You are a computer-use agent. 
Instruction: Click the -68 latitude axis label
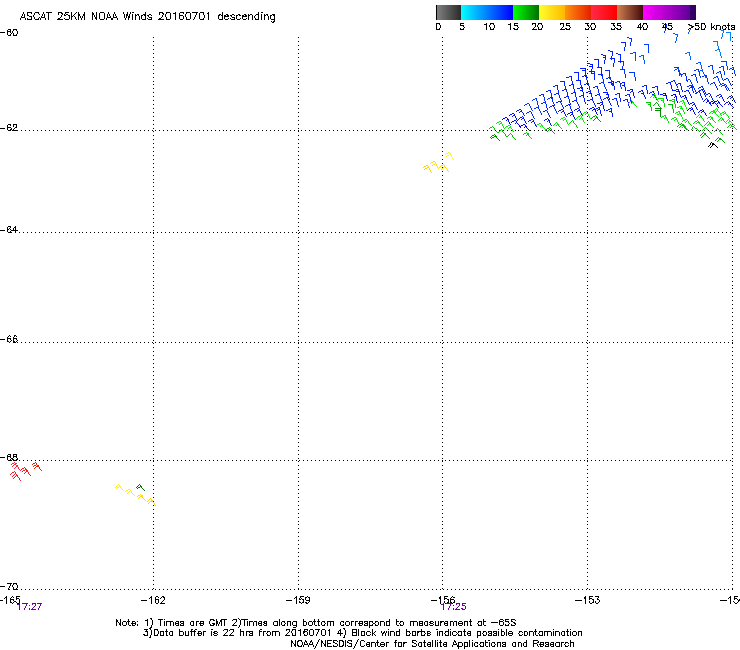coord(9,457)
